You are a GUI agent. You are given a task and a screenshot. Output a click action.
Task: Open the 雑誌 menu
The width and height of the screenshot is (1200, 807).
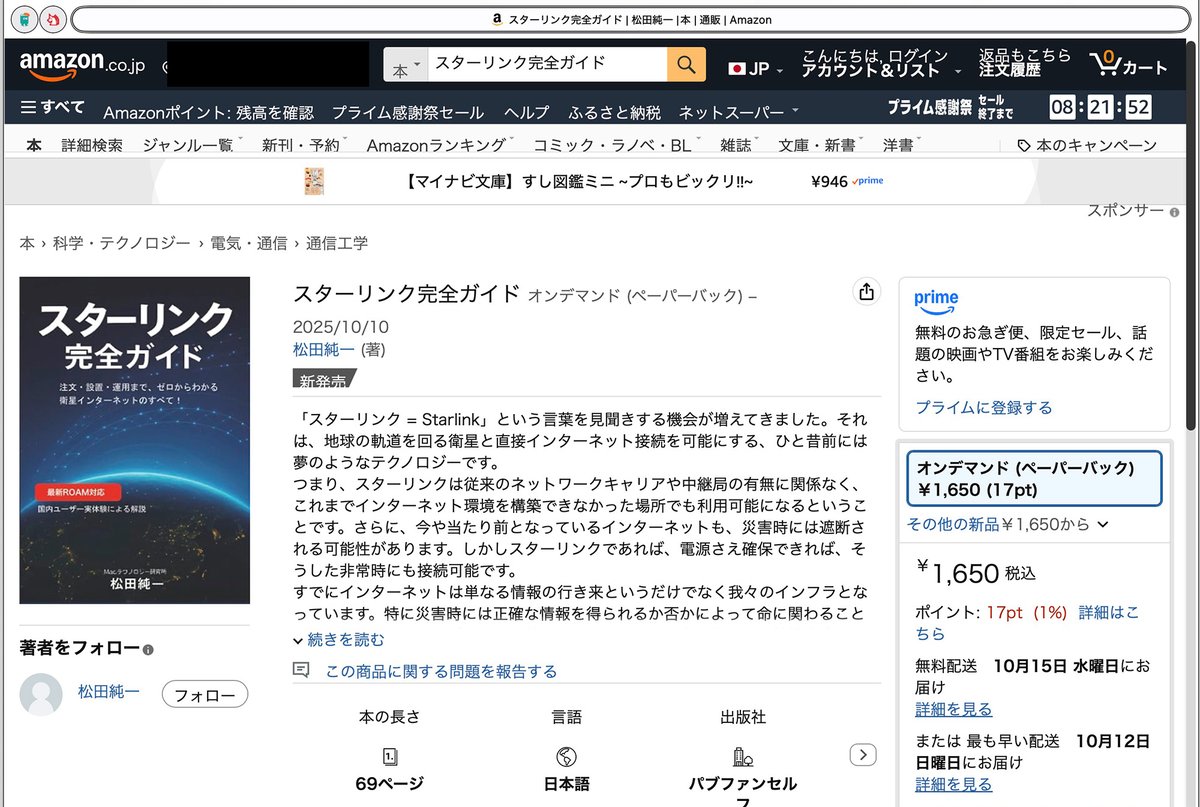739,145
